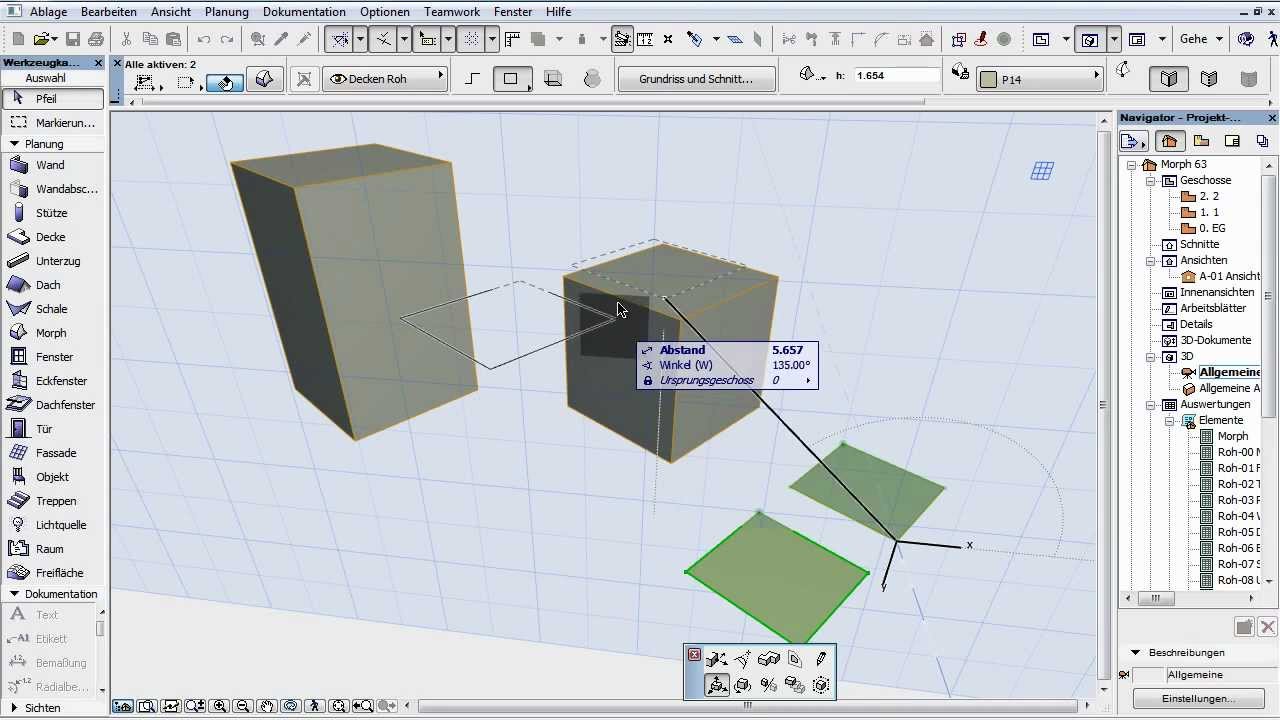Collapse the Planung toolbox section
1280x720 pixels.
(x=15, y=144)
